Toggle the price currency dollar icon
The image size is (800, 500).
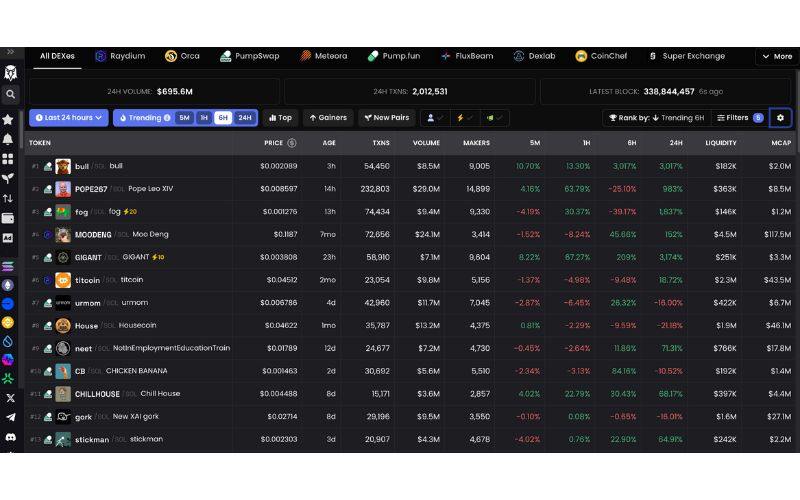[292, 143]
